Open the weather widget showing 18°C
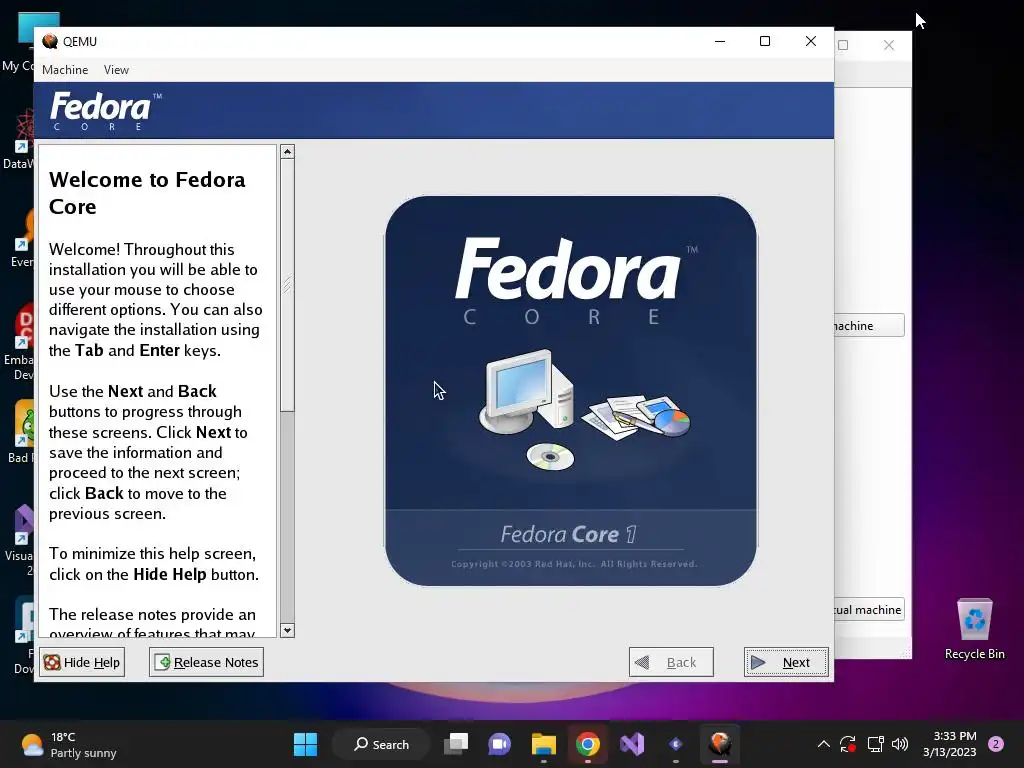This screenshot has height=768, width=1024. pyautogui.click(x=69, y=744)
